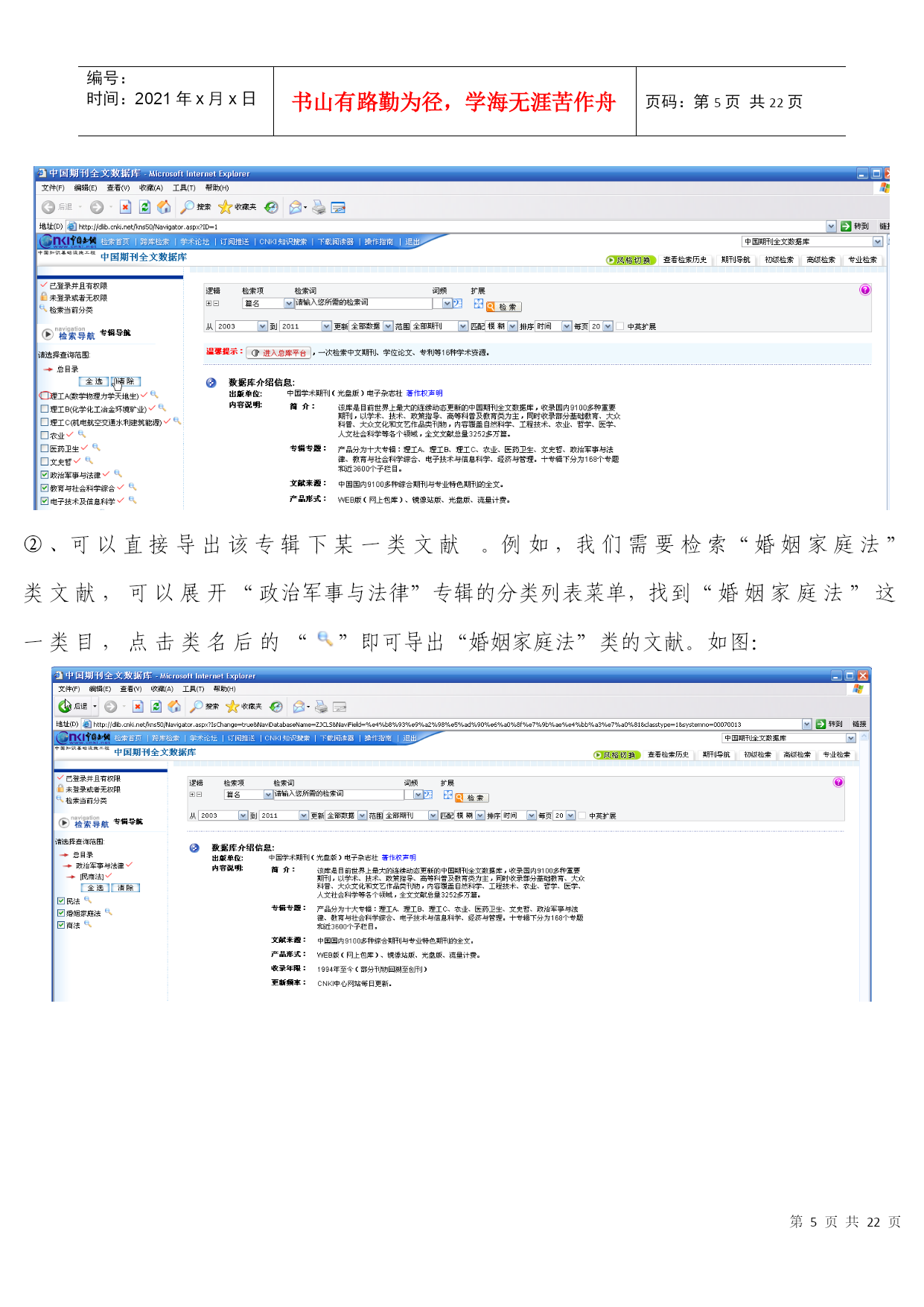Open the 全部期刊 range dropdown in upper window
Viewport: 924px width, 1307px height.
pos(463,326)
